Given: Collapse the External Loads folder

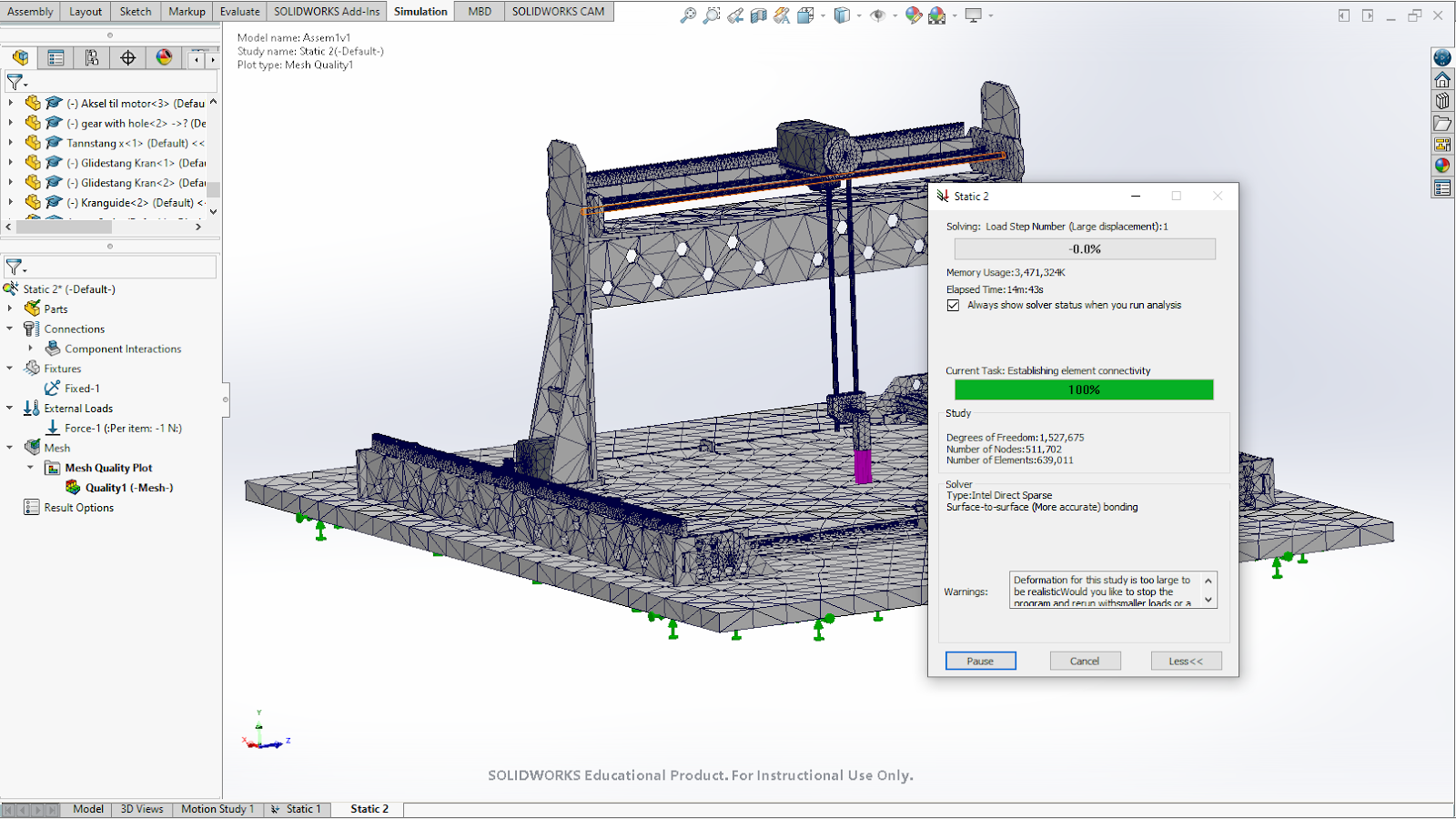Looking at the screenshot, I should [11, 408].
